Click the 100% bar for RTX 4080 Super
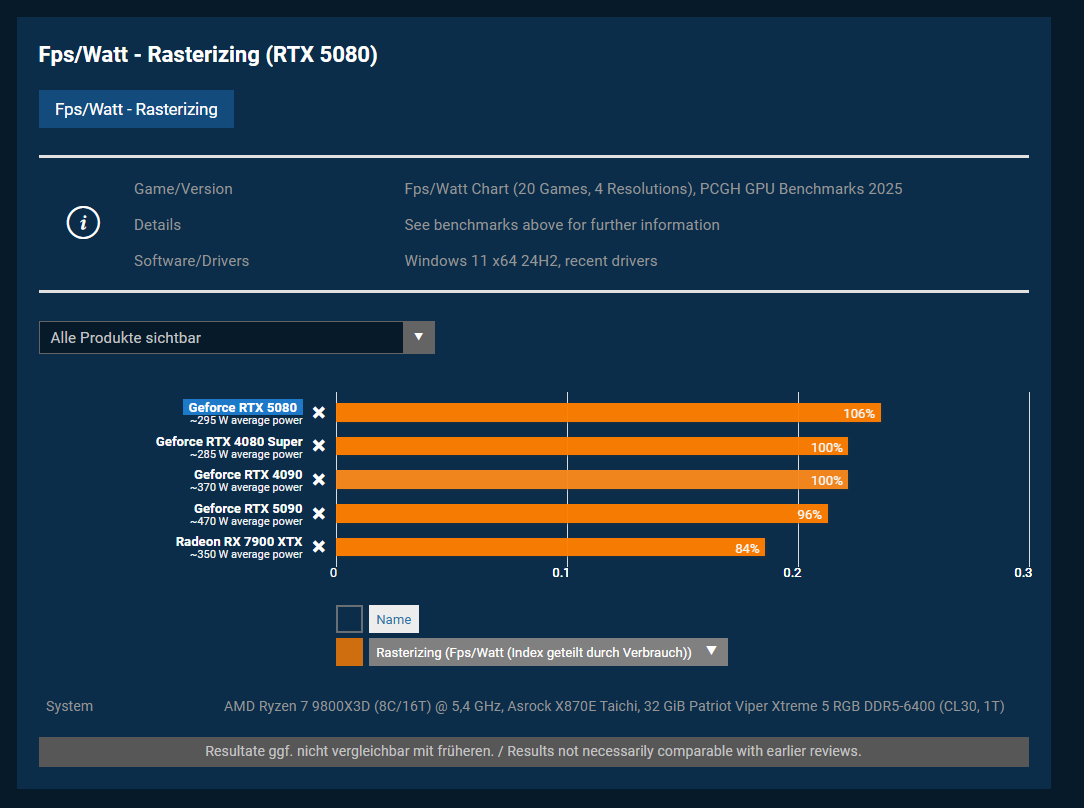 pyautogui.click(x=592, y=447)
